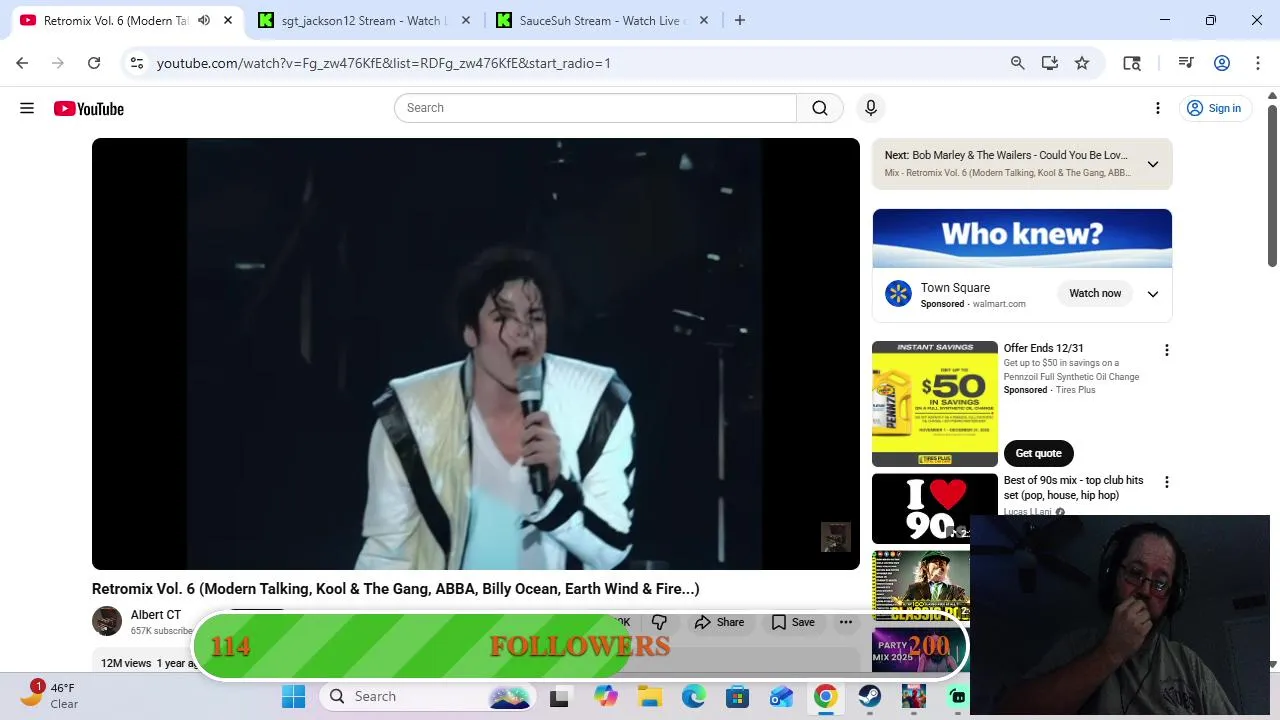Open the weather widget showing 46°F Clear
The height and width of the screenshot is (720, 1280).
click(x=50, y=696)
